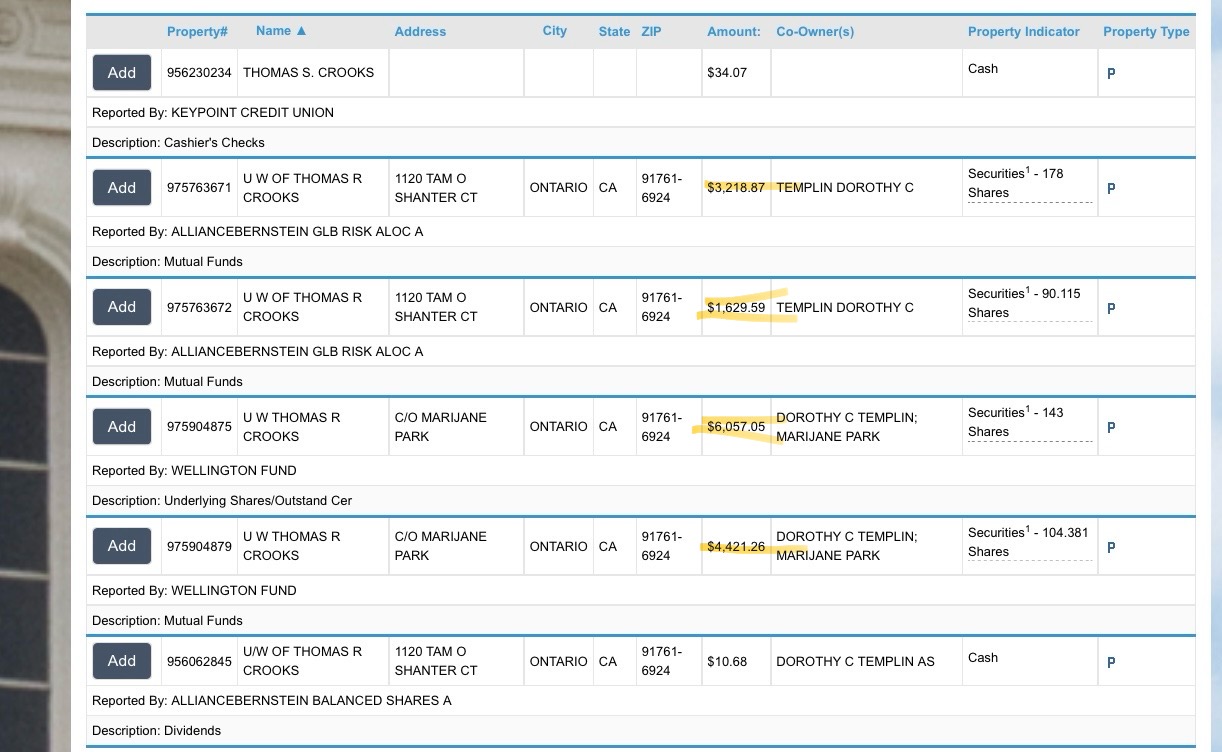Open Property Type P icon for row 956230234
The height and width of the screenshot is (752, 1222).
(x=1111, y=74)
